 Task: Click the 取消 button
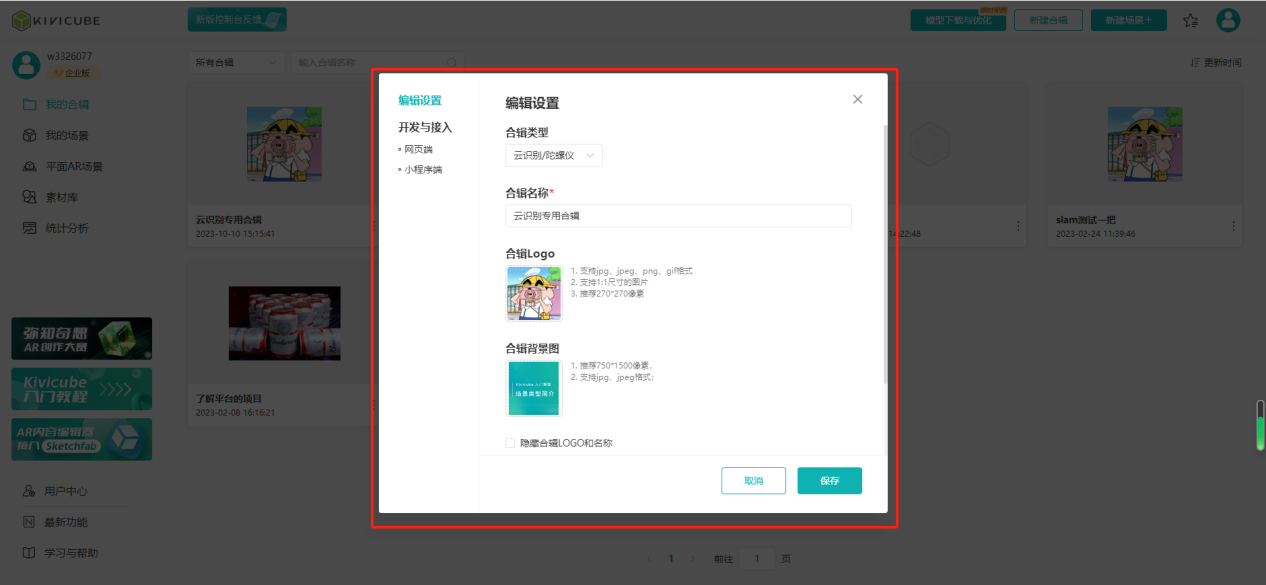point(753,481)
